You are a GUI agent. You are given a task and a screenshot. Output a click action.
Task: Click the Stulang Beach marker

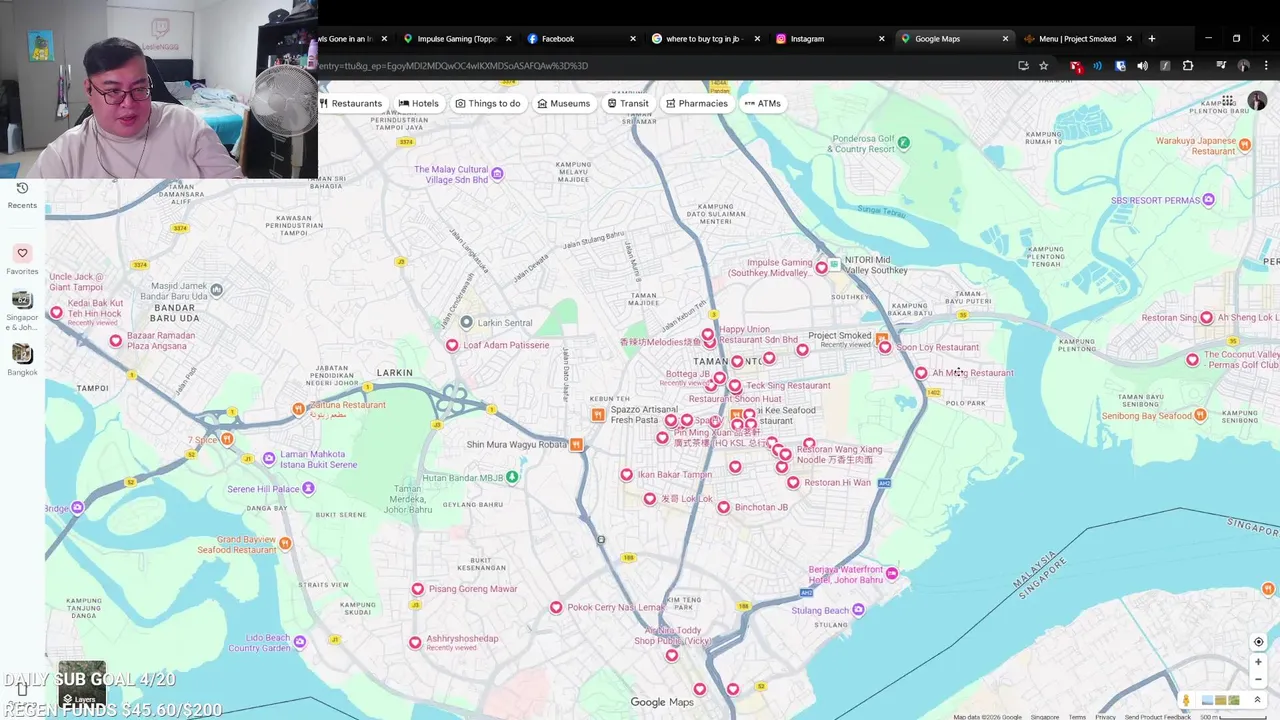click(x=858, y=610)
